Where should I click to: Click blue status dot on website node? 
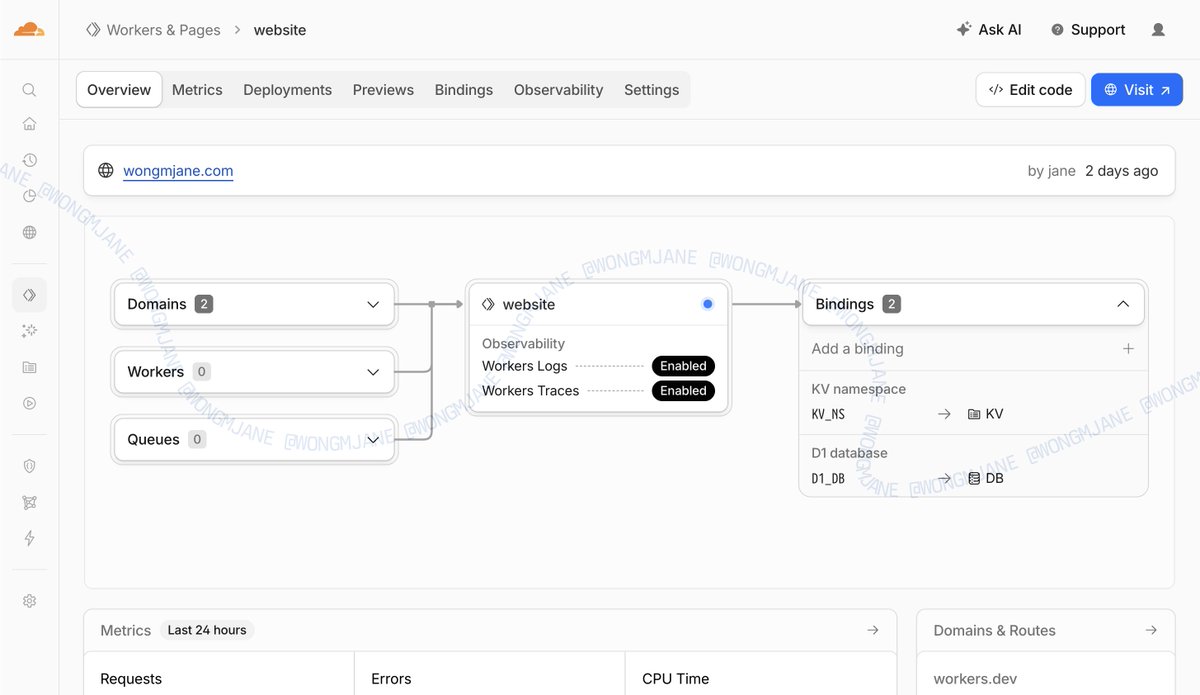tap(708, 304)
